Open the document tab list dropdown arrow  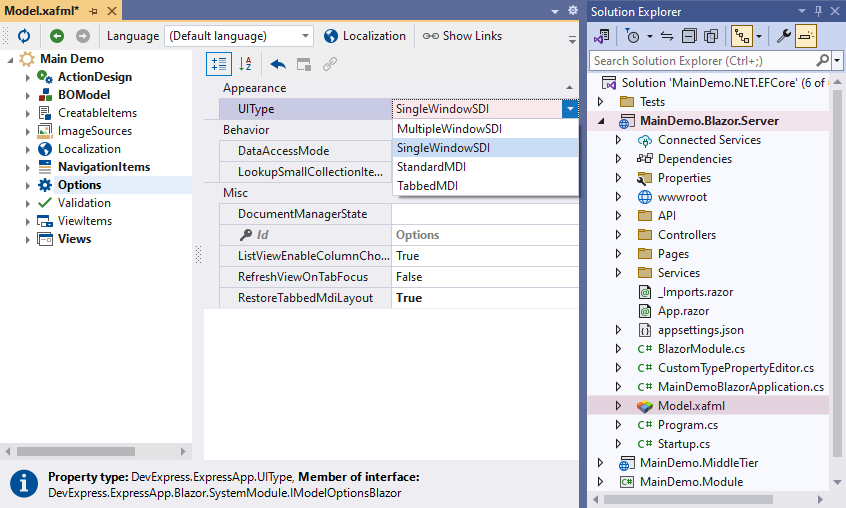click(x=555, y=11)
